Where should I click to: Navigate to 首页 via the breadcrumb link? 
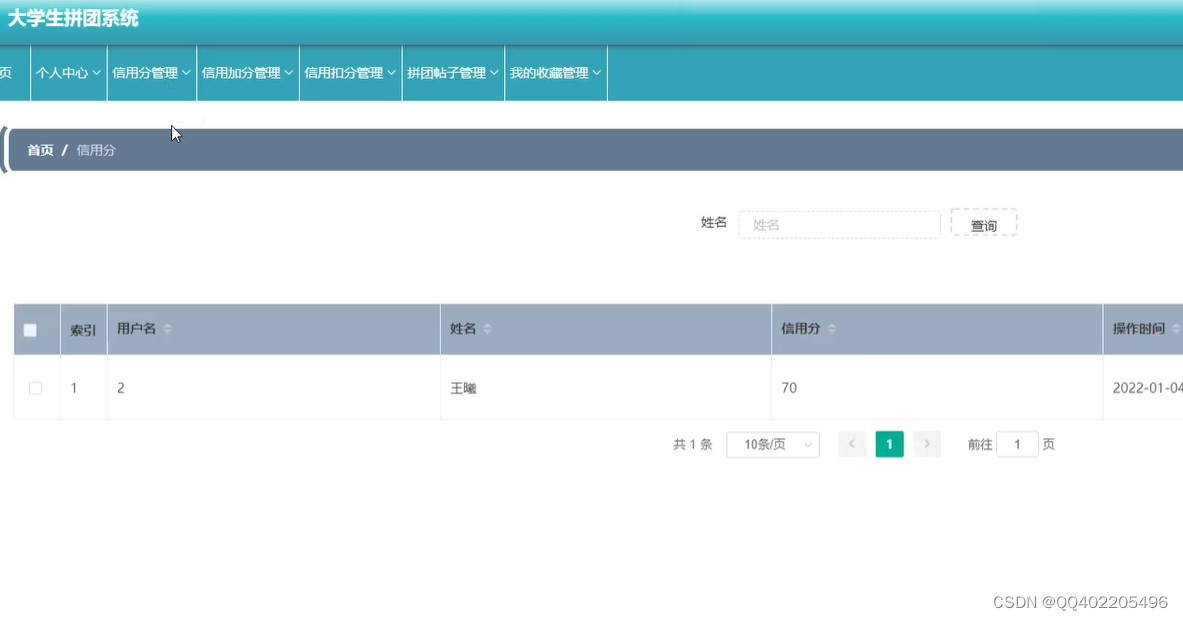(39, 149)
